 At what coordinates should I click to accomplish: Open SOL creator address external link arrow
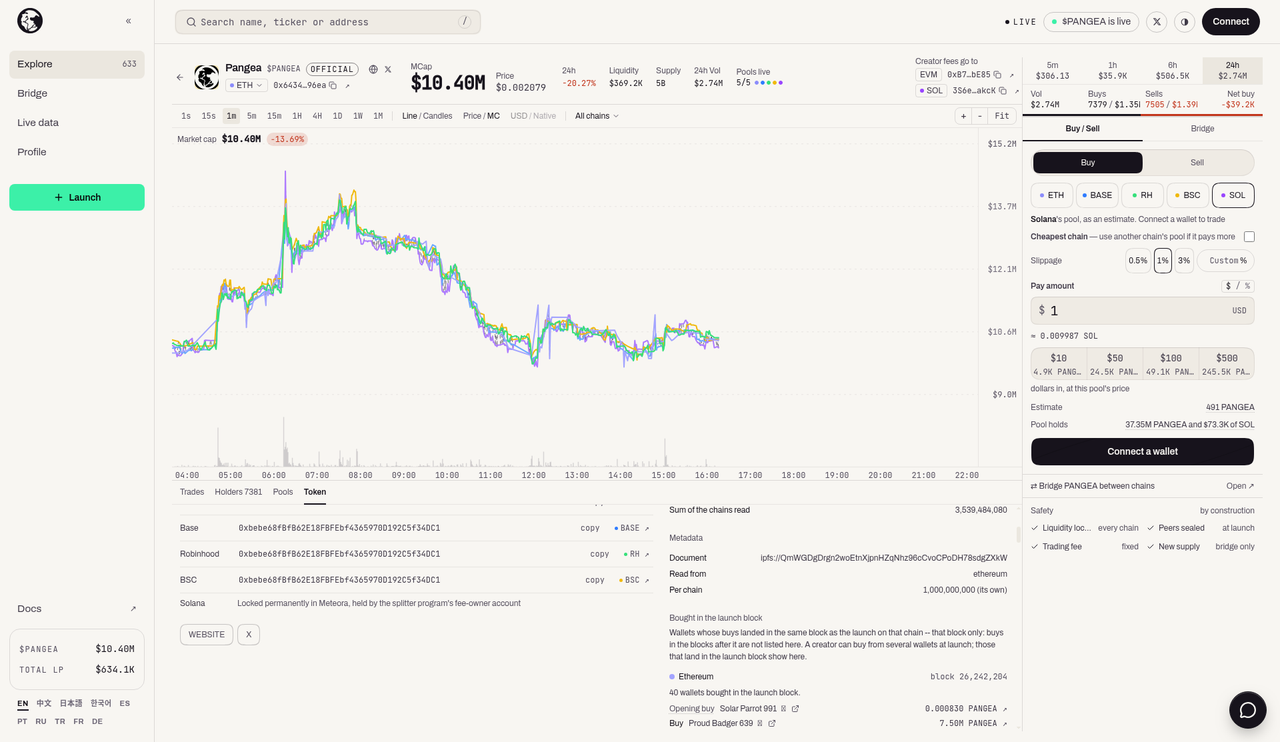[x=1015, y=91]
